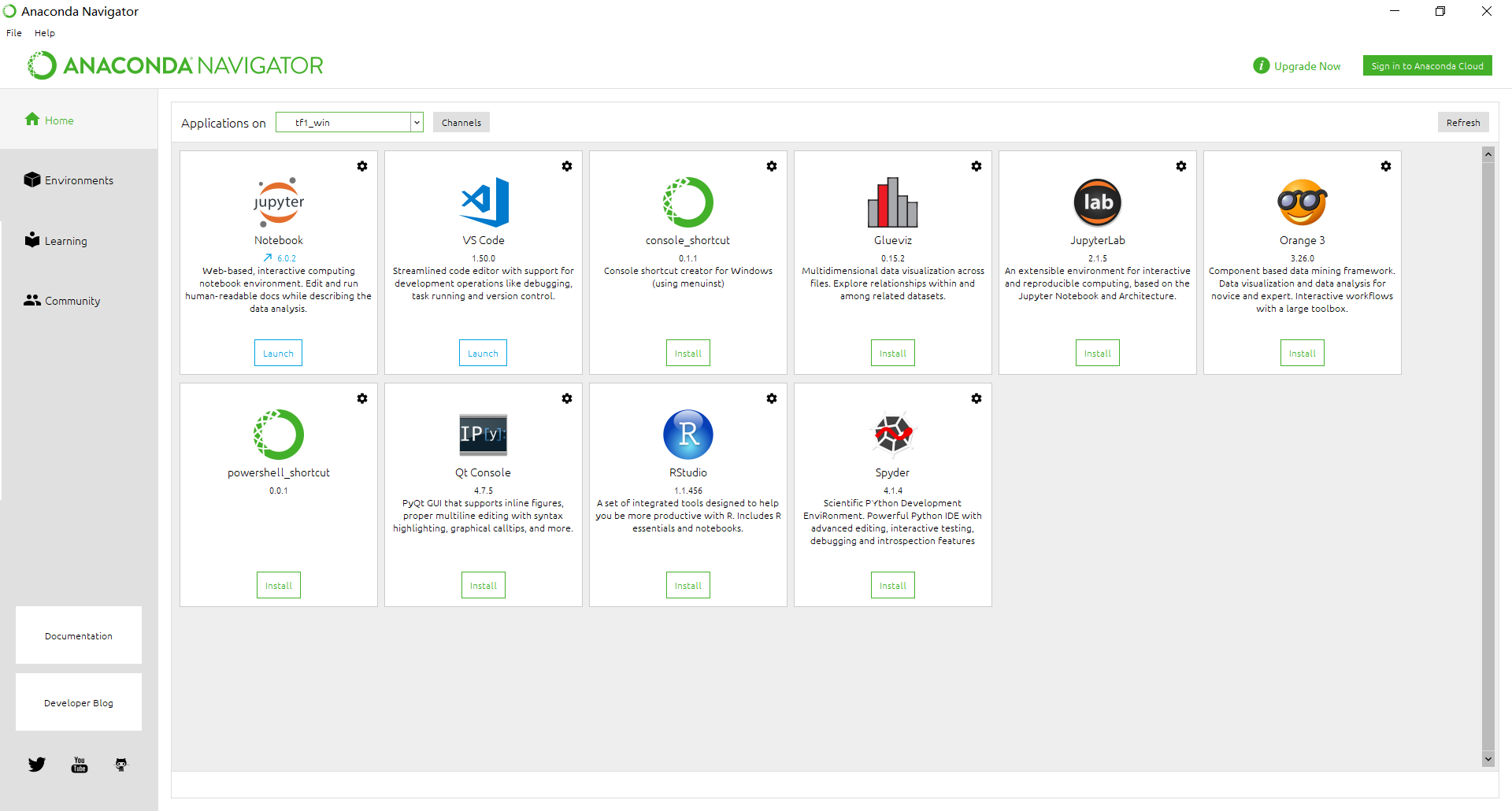Viewport: 1512px width, 811px height.
Task: Click the JupyterLab lab logo
Action: click(1098, 202)
